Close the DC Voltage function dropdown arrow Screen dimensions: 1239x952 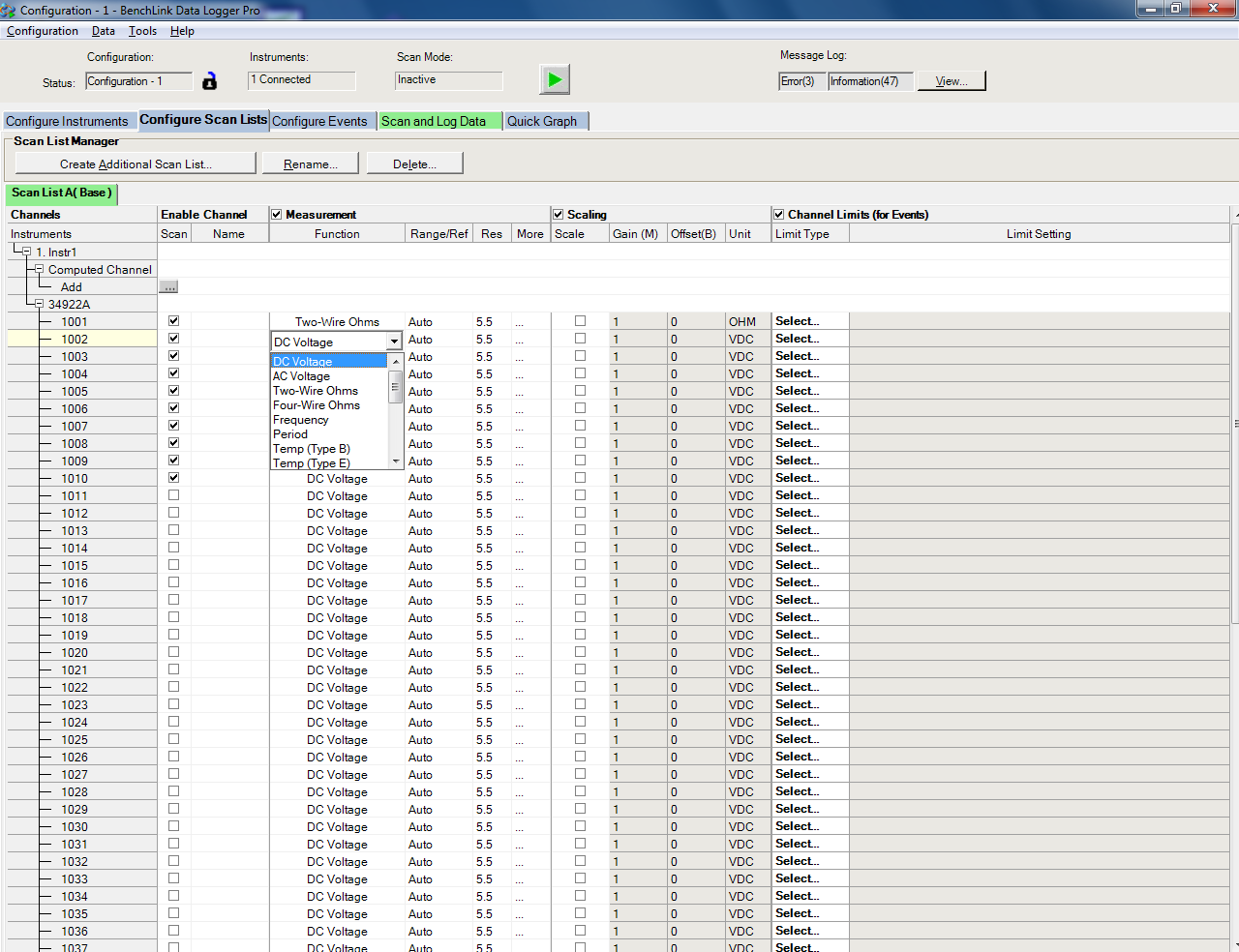tap(394, 342)
